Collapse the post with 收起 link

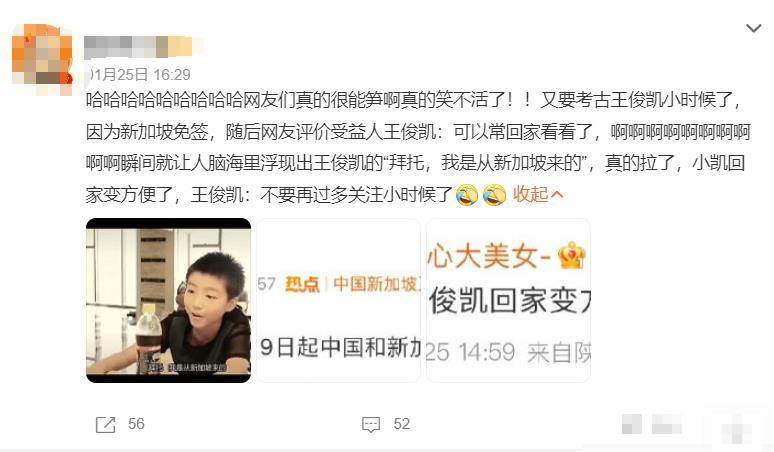(531, 194)
